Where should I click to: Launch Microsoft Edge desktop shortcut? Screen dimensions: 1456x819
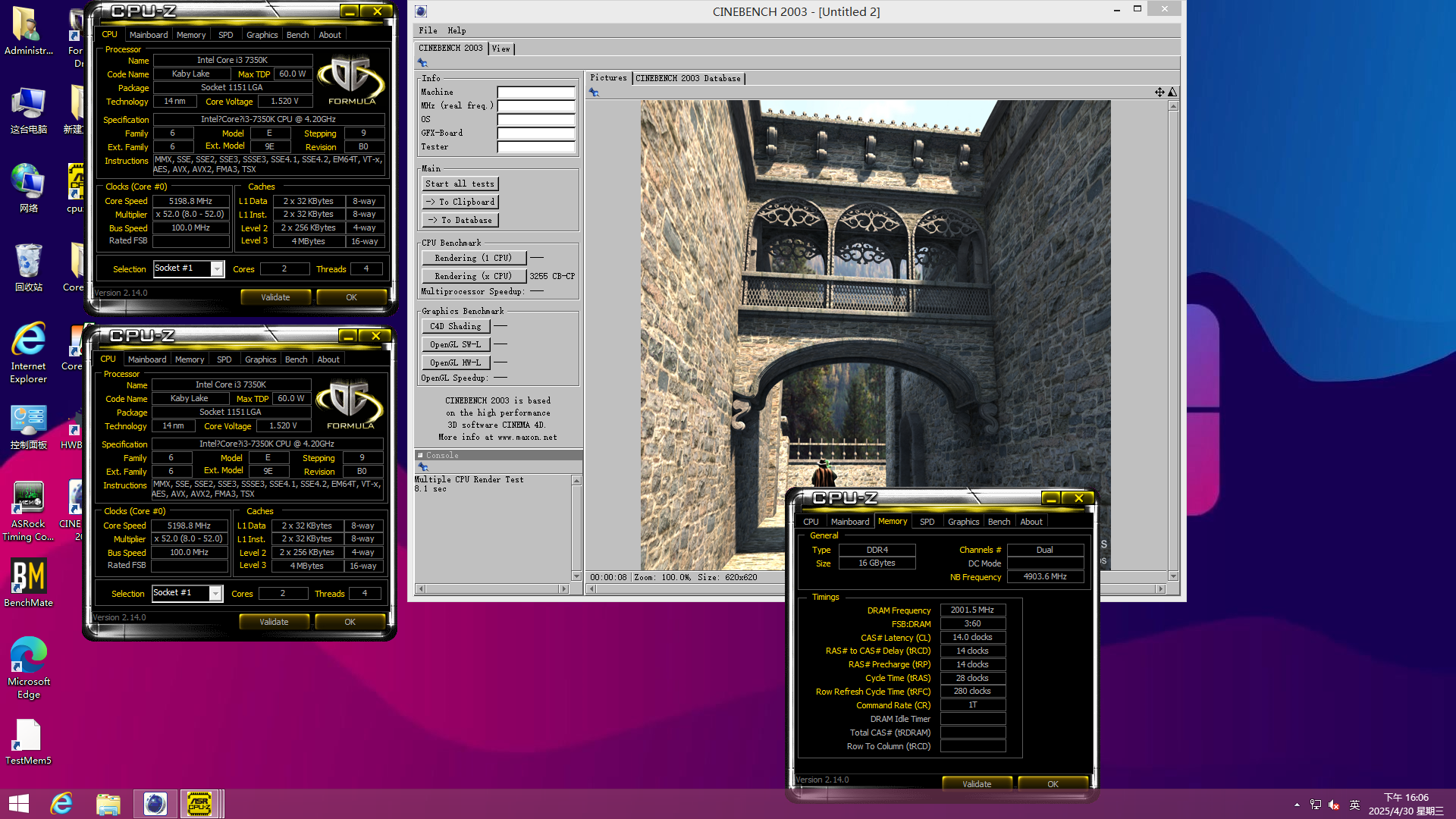click(28, 668)
